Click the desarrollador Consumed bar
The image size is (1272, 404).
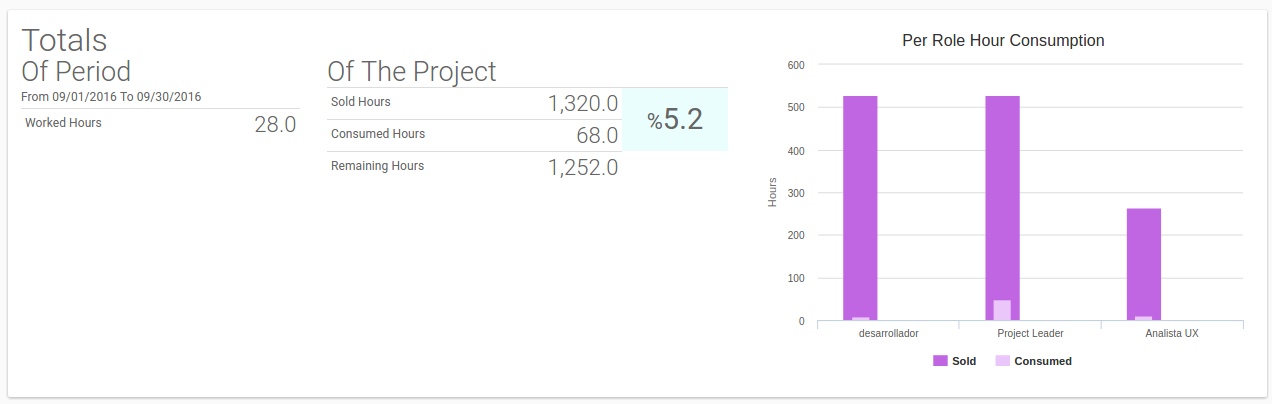tap(861, 319)
